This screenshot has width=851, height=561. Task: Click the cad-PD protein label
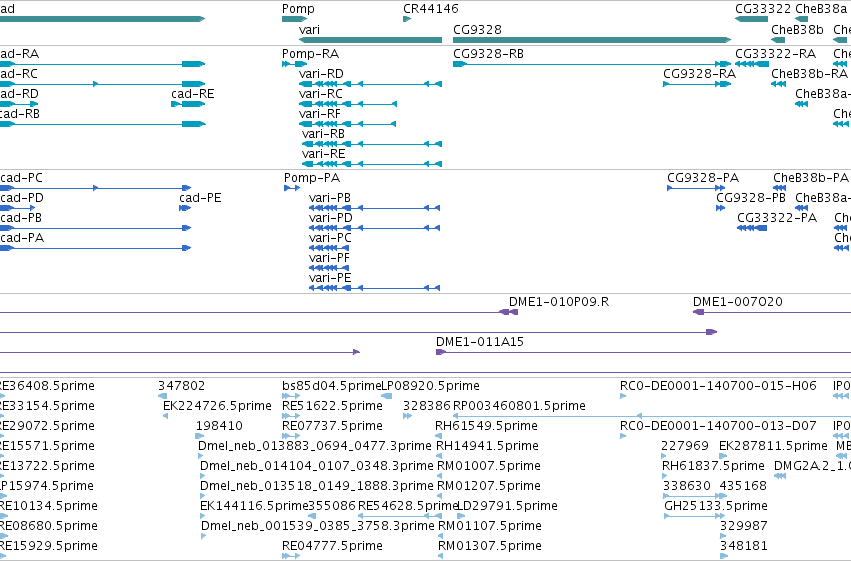click(22, 198)
